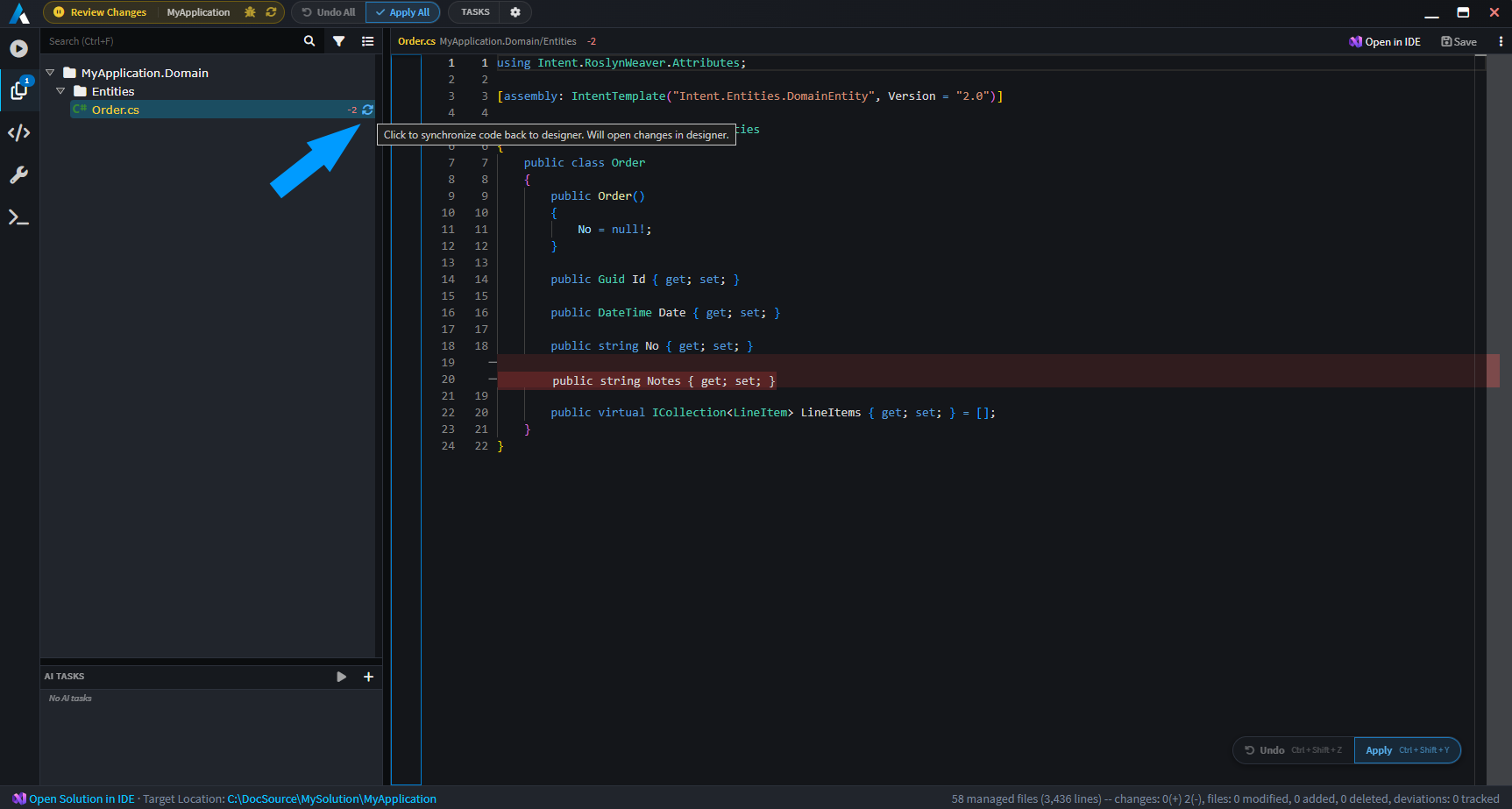Click the magnifier search icon
The width and height of the screenshot is (1512, 809).
pyautogui.click(x=309, y=41)
